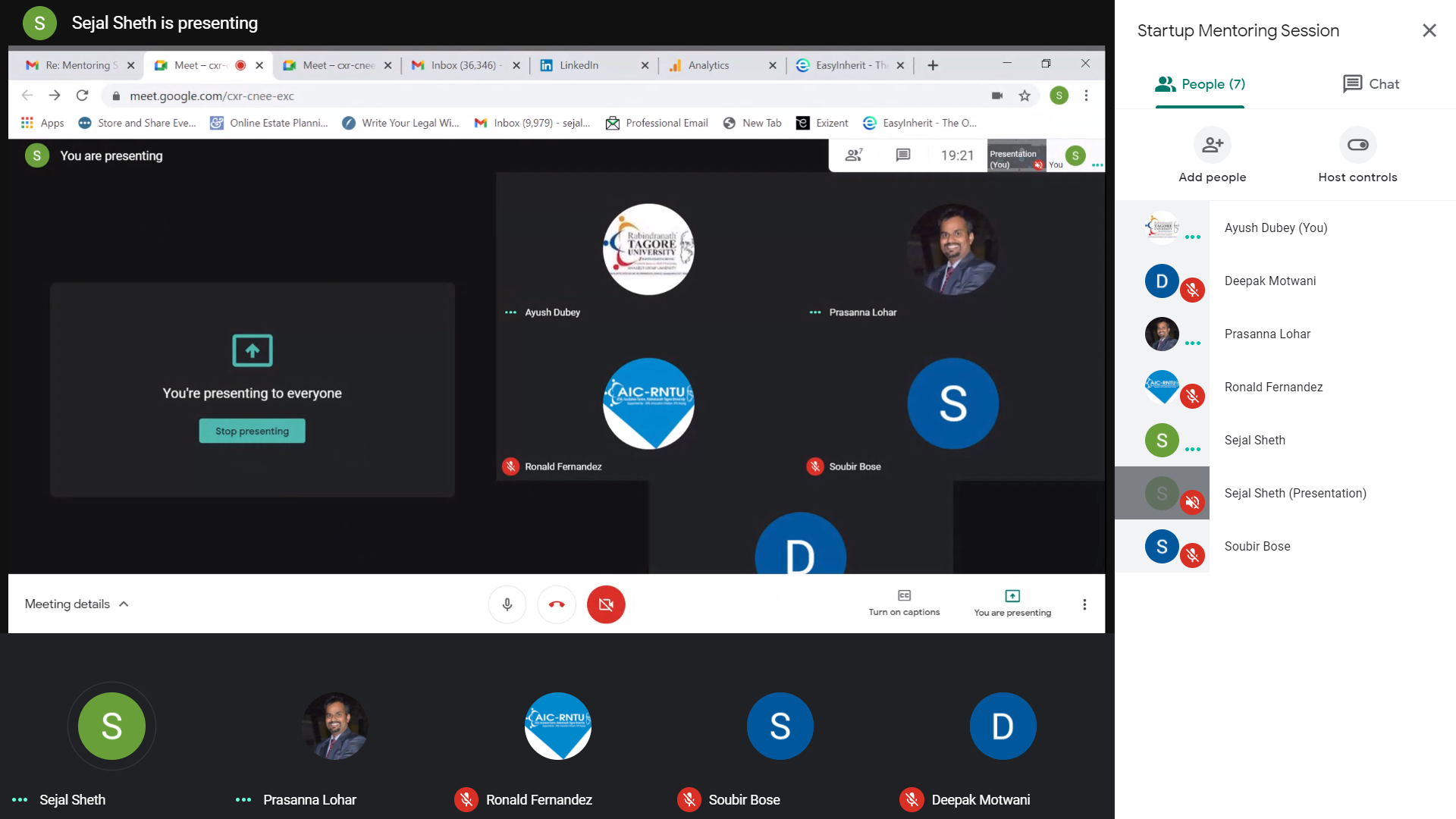This screenshot has height=819, width=1456.
Task: Click the EasyInherit bookmark link
Action: coord(921,123)
